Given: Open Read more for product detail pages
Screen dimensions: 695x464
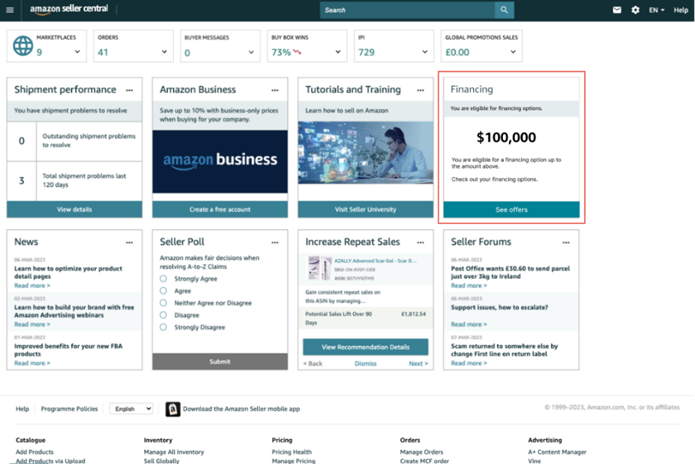Looking at the screenshot, I should pos(32,286).
